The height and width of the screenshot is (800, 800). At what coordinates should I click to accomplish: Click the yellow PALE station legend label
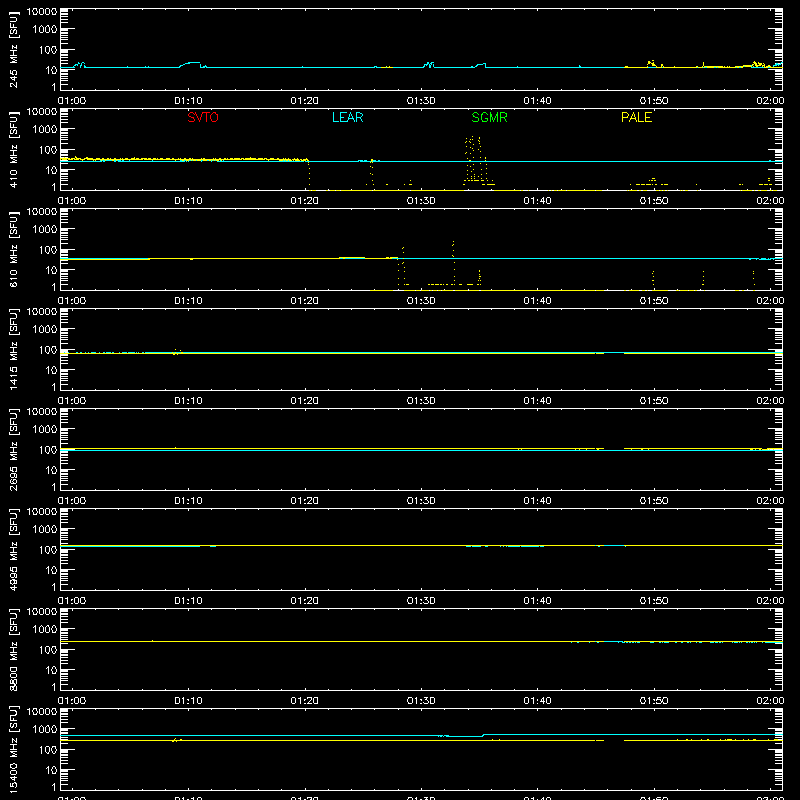coord(636,117)
